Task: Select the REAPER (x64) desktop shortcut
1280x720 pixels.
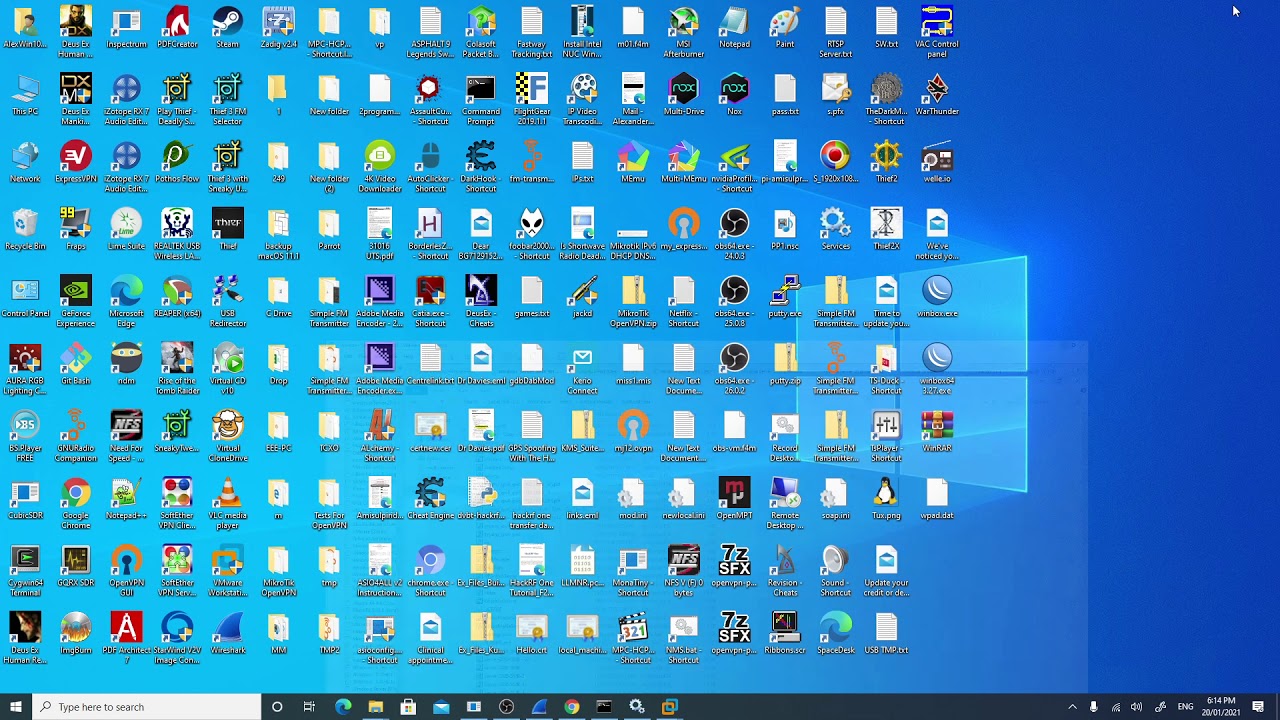Action: coord(177,297)
